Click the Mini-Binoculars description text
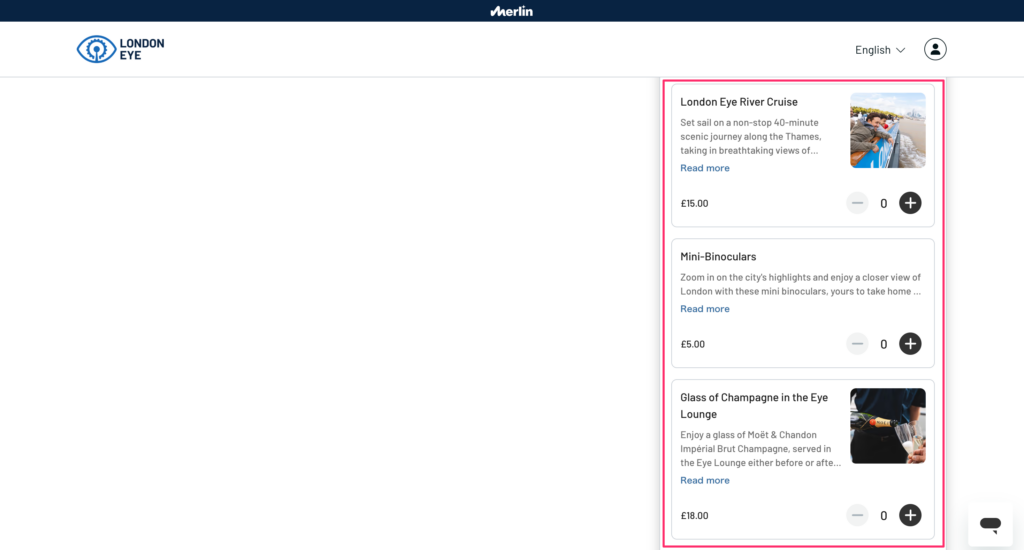 (x=801, y=284)
